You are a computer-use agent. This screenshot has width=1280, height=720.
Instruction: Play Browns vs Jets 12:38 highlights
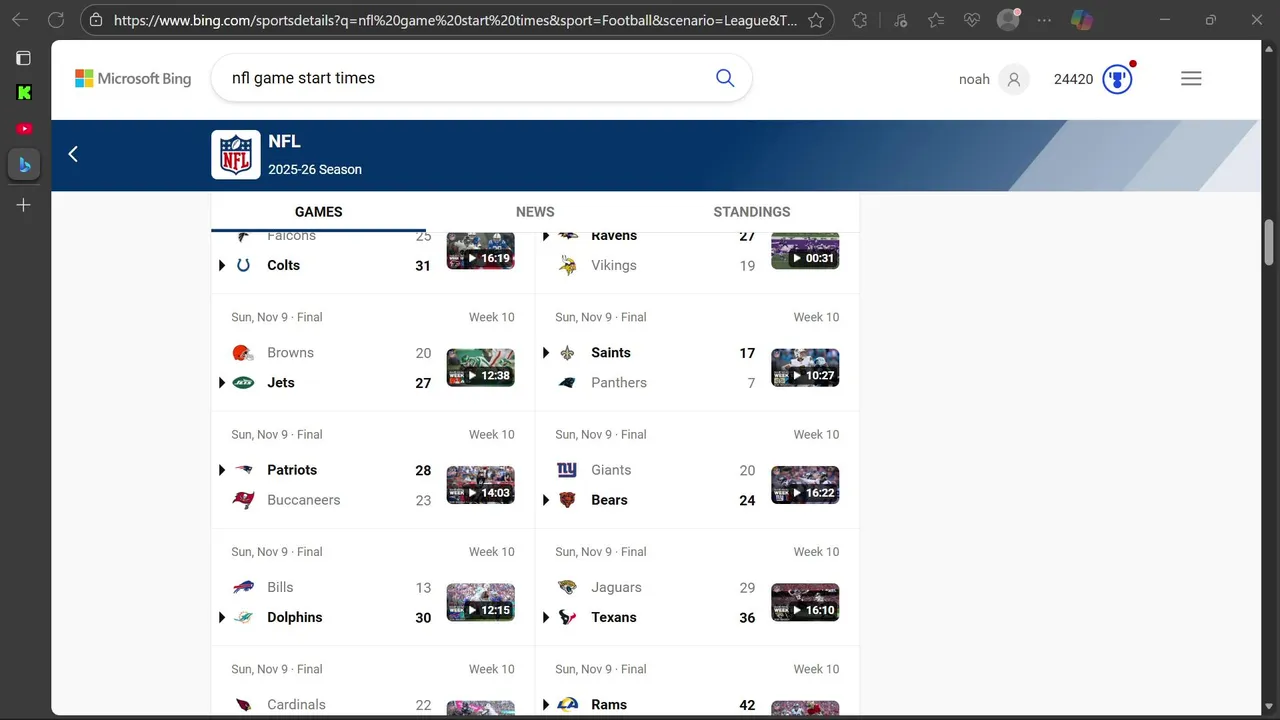(x=481, y=367)
